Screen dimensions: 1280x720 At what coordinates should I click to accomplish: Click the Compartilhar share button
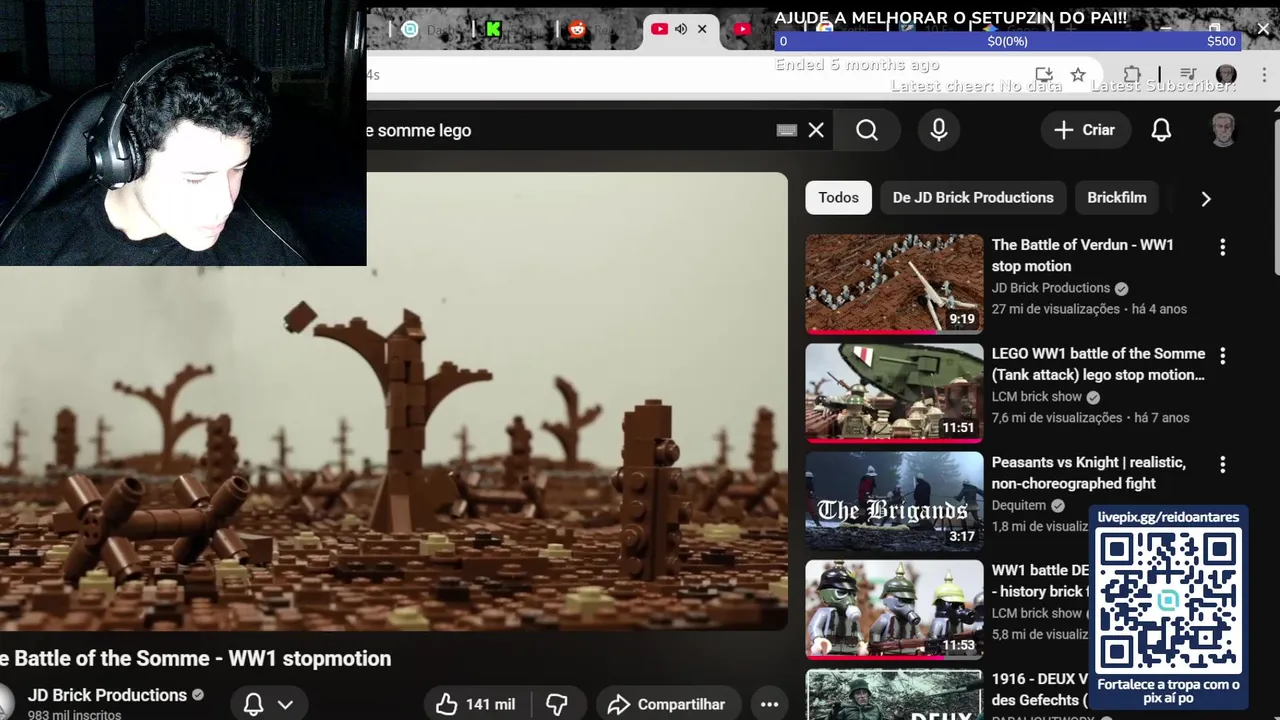pyautogui.click(x=666, y=705)
